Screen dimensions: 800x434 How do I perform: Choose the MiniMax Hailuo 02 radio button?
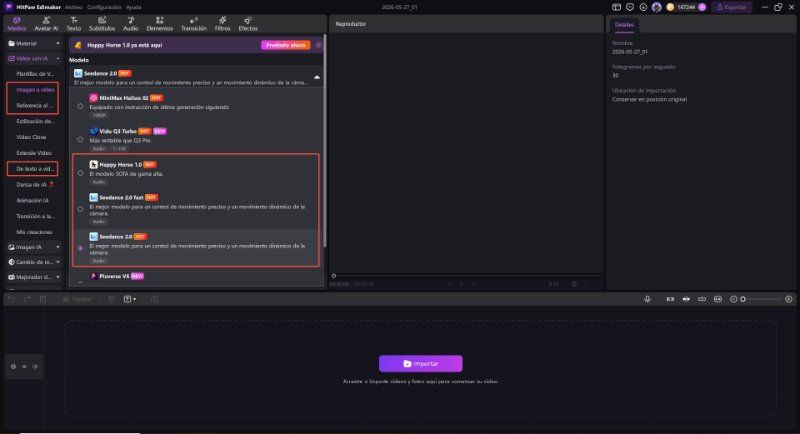80,106
